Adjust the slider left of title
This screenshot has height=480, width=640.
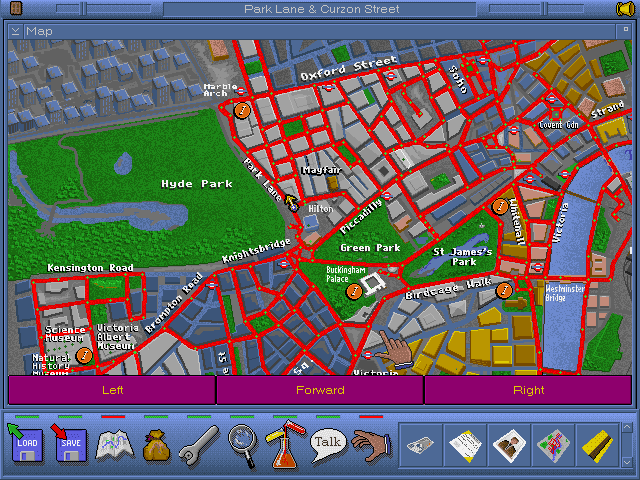tap(84, 9)
